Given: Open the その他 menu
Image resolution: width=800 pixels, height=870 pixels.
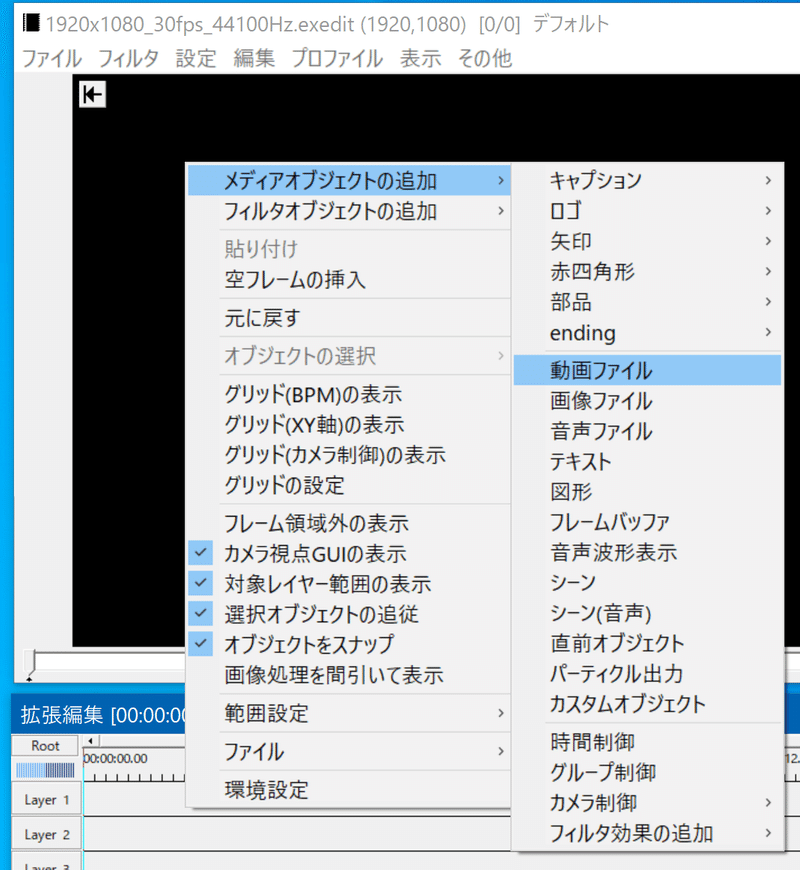Looking at the screenshot, I should point(484,58).
